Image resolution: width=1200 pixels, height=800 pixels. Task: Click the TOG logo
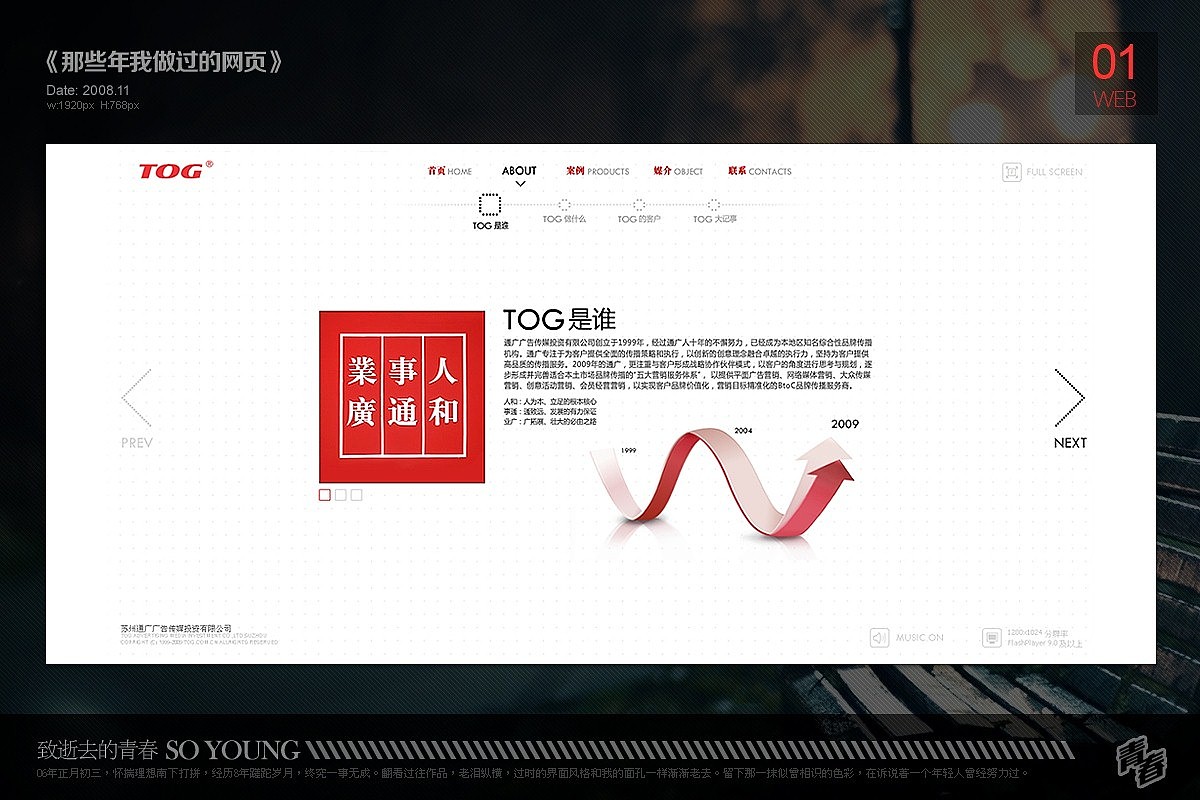point(175,170)
